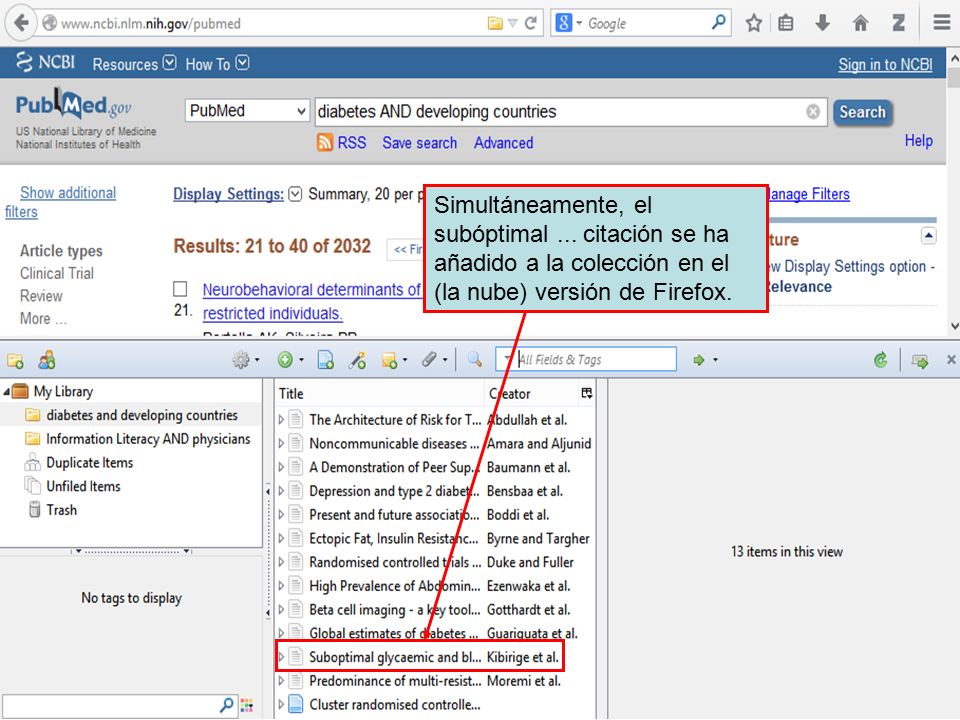Open Zotero Advanced Search magnifier icon

[474, 359]
